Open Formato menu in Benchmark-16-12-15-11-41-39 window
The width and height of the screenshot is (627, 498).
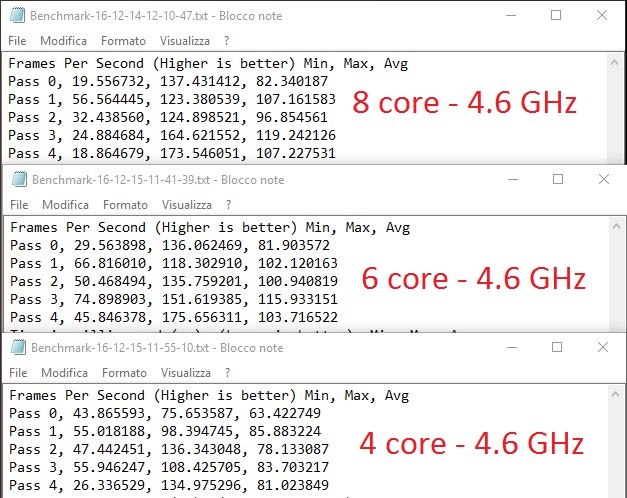pyautogui.click(x=125, y=205)
